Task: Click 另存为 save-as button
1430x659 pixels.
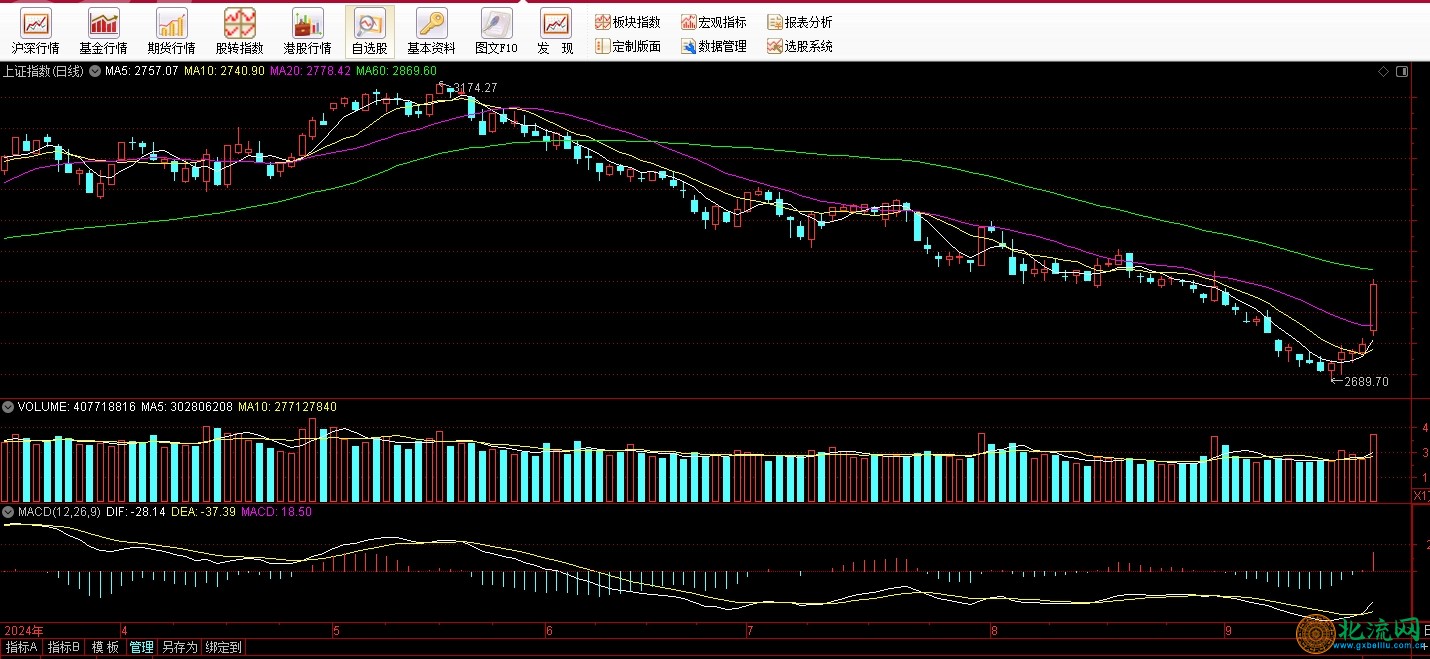Action: point(180,647)
